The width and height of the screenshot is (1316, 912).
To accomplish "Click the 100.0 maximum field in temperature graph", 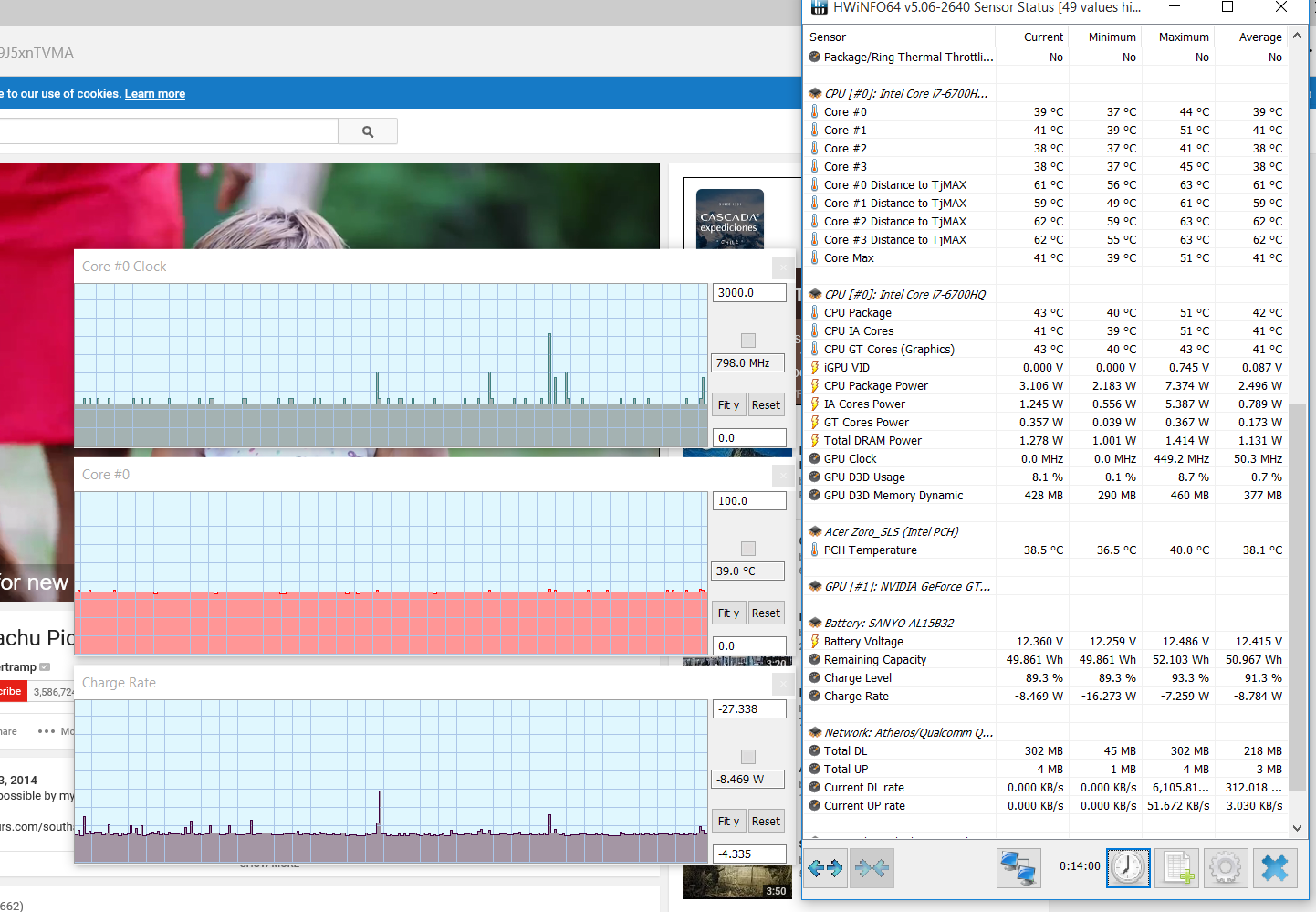I will coord(749,501).
